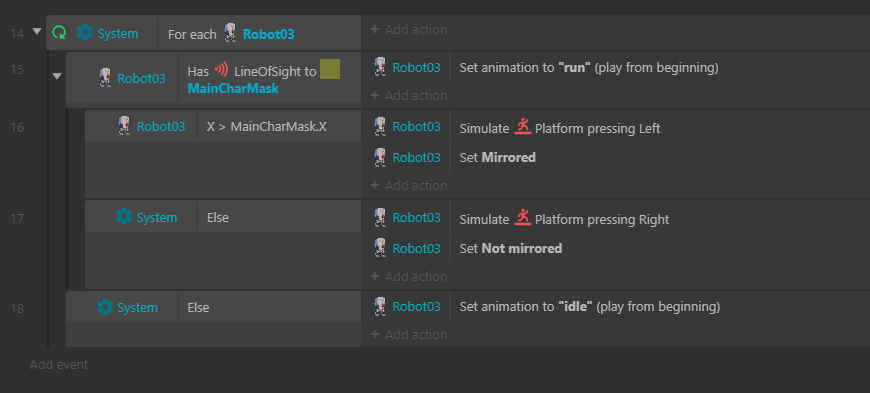The image size is (870, 393).
Task: Click the Platform icon in pressing Left action
Action: [522, 127]
